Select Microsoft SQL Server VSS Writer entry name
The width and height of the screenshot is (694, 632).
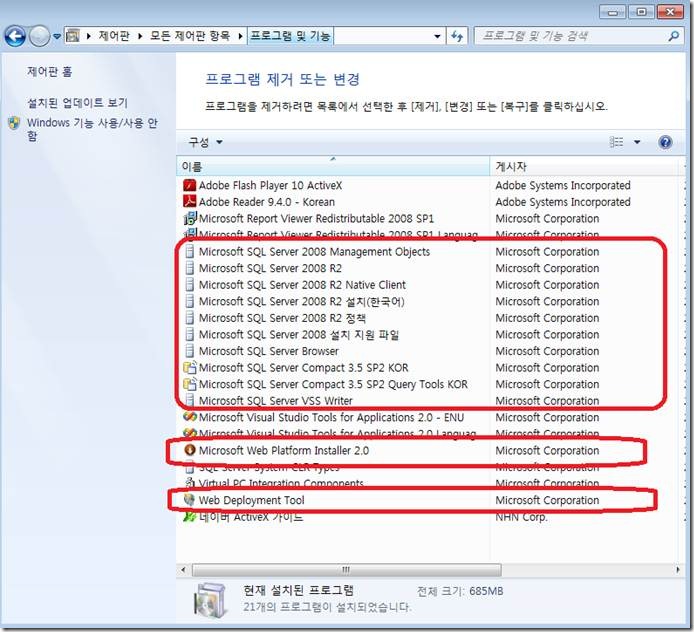(275, 401)
